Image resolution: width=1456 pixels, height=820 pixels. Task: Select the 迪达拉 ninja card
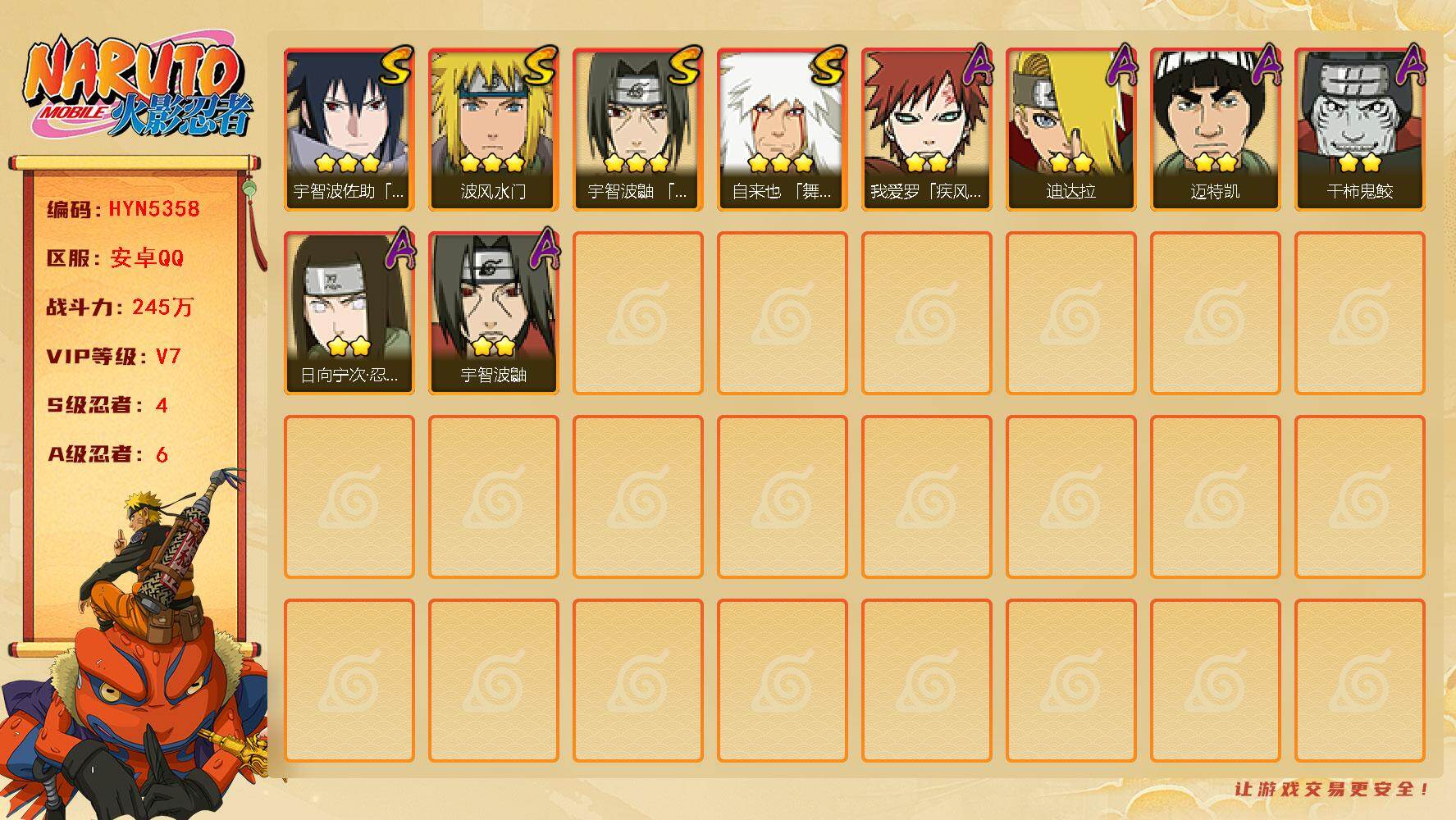pos(1070,130)
